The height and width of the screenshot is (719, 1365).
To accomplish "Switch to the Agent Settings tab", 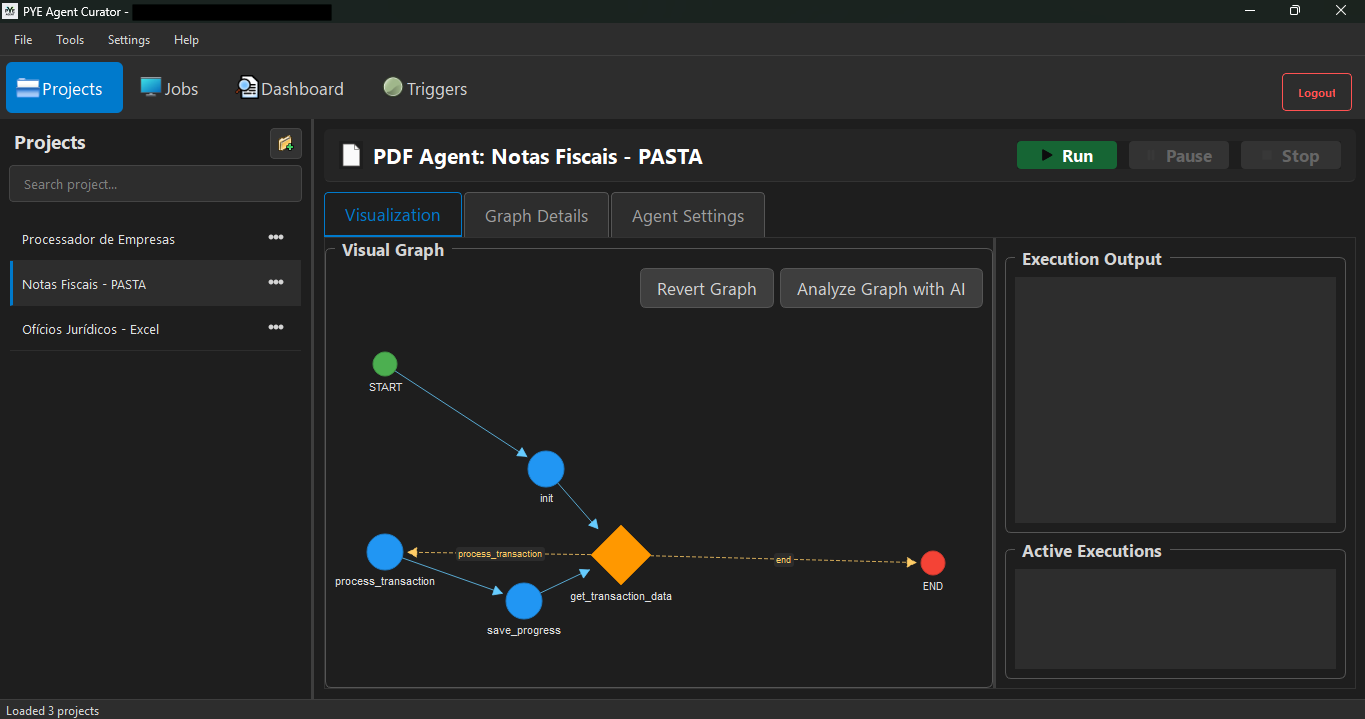I will coord(687,216).
